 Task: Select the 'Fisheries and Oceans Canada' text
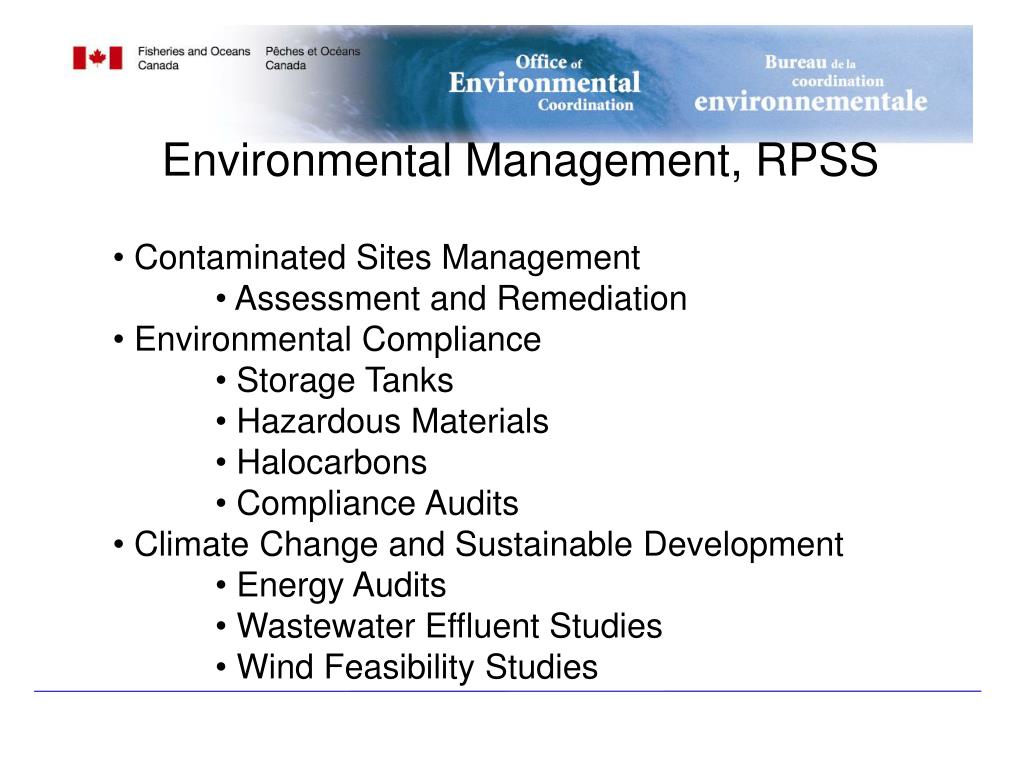[194, 58]
